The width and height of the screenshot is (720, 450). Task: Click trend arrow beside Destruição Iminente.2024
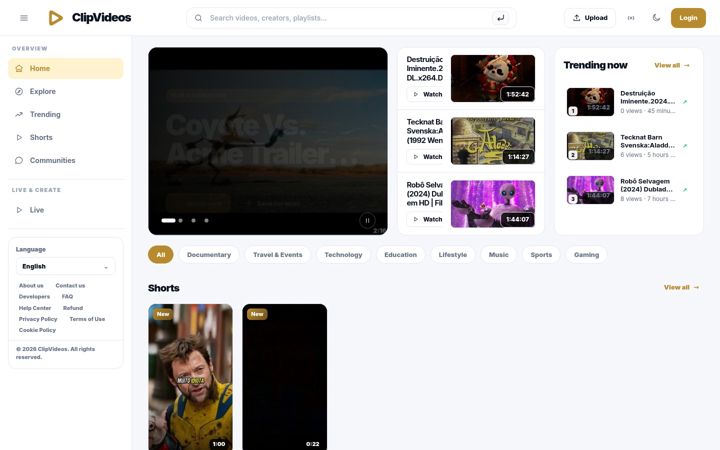pos(685,102)
